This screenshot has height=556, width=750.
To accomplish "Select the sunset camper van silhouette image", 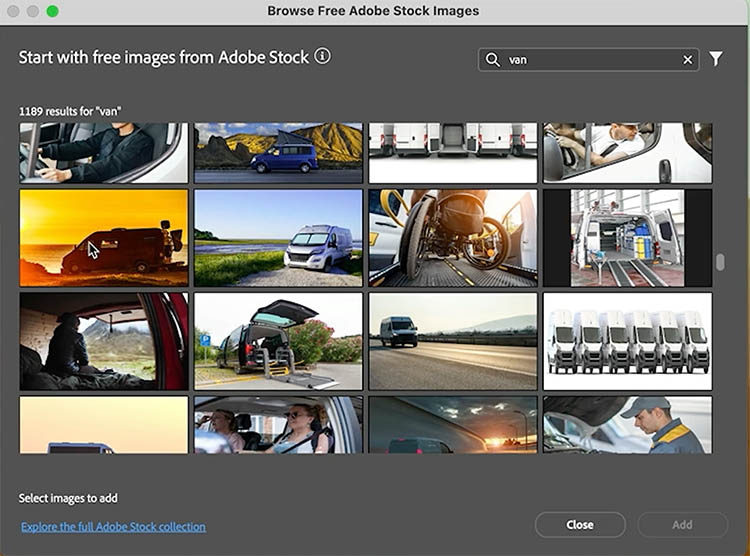I will coord(104,238).
